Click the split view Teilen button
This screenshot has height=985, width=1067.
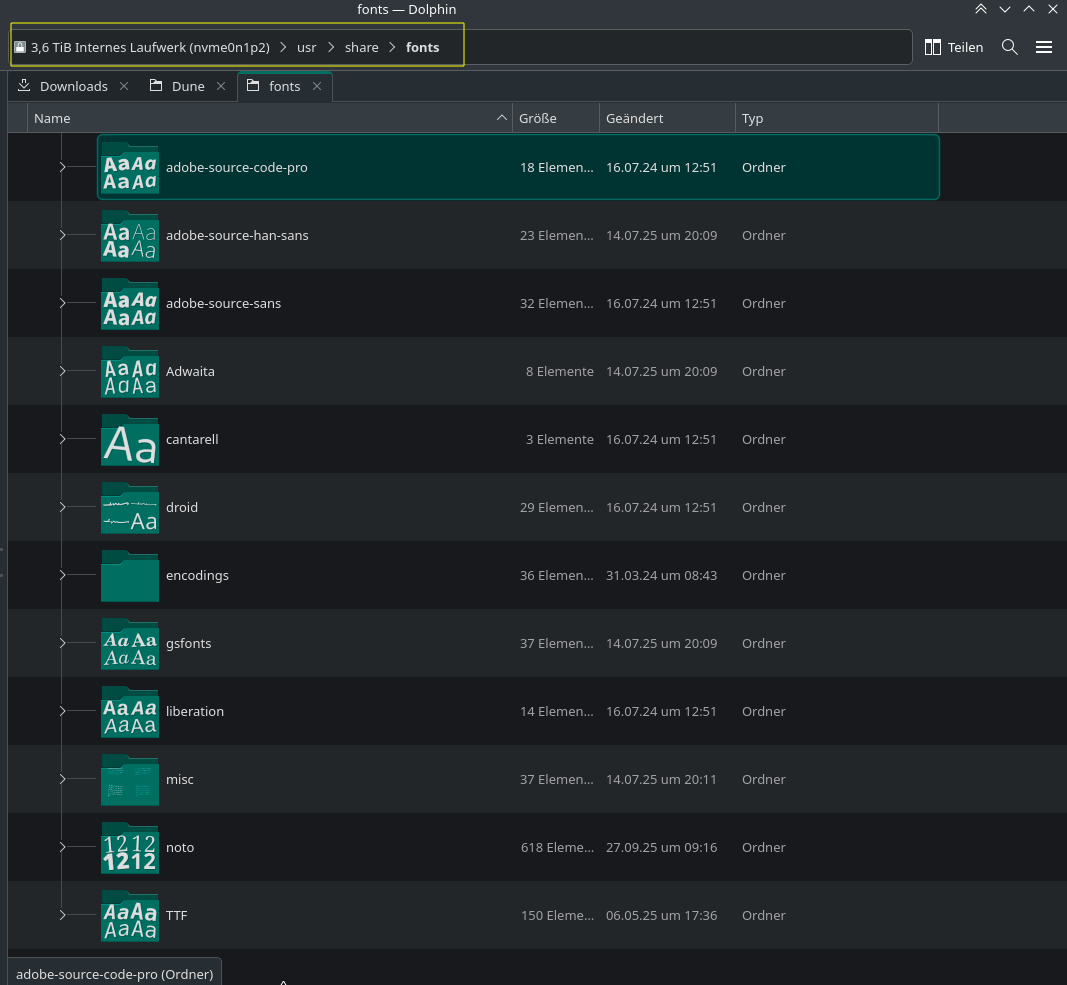954,47
